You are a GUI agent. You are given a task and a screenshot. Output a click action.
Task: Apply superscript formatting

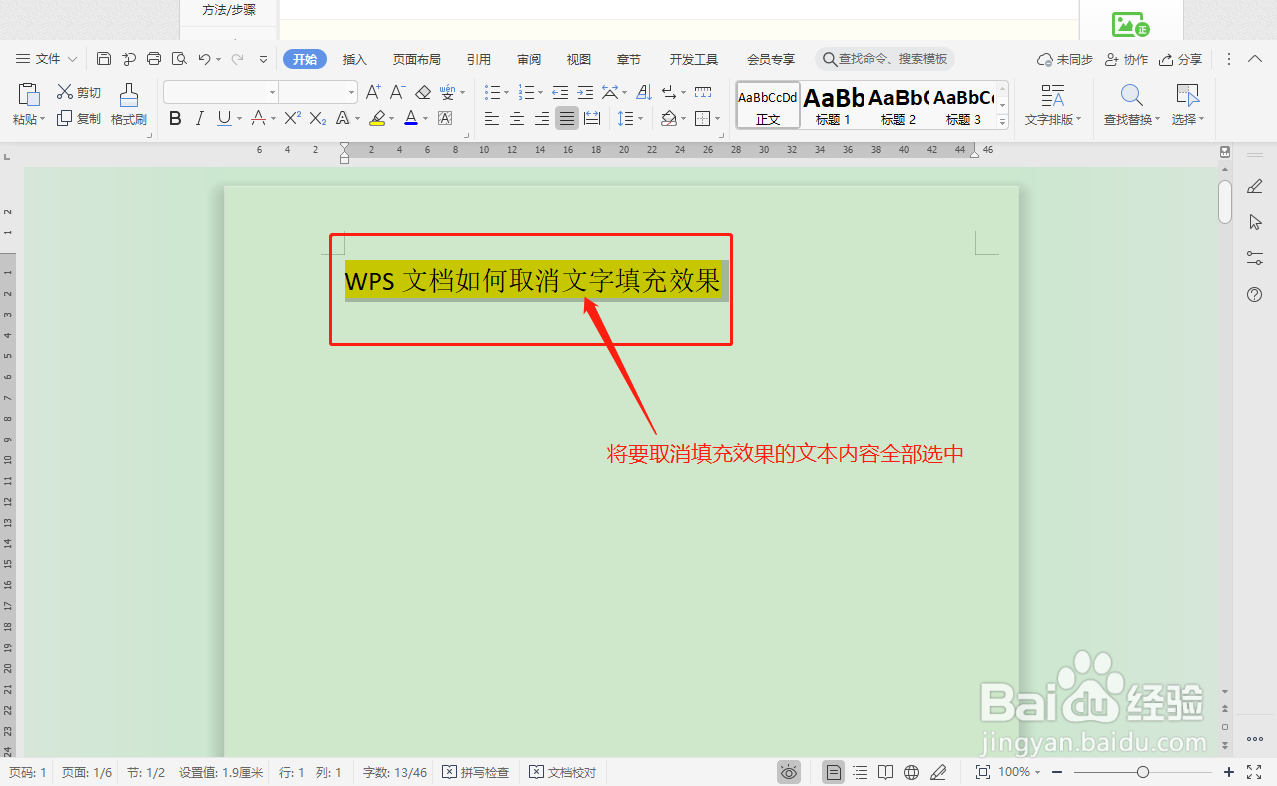tap(292, 118)
